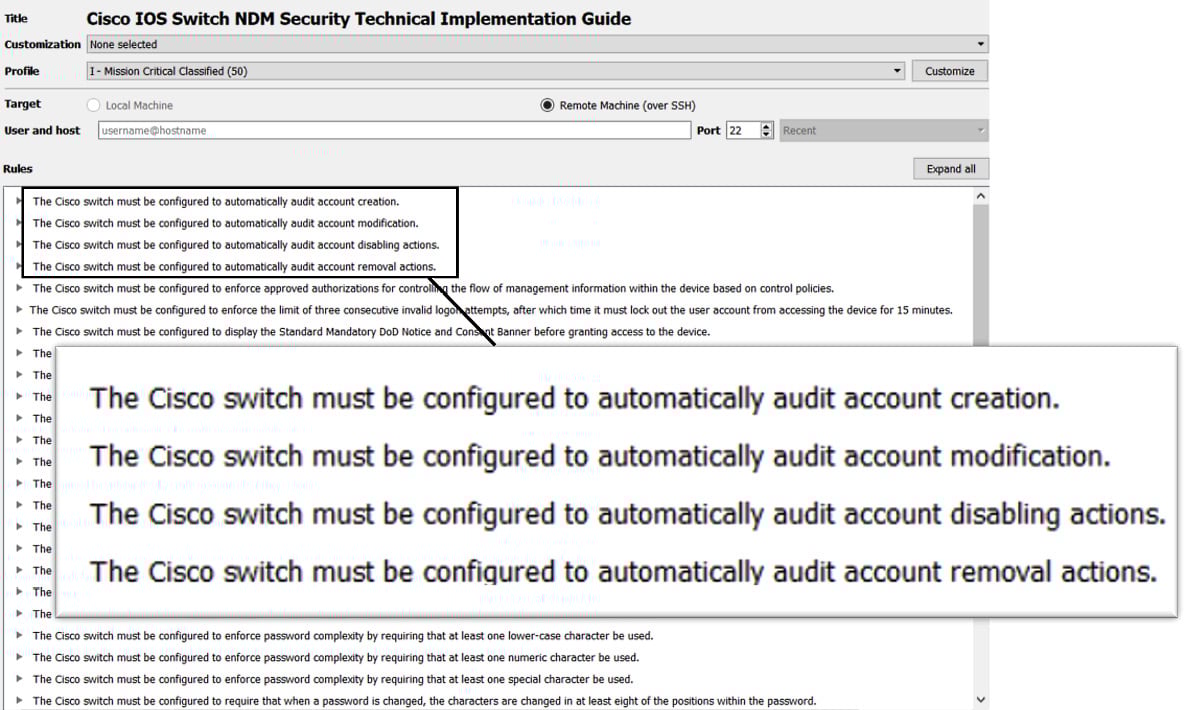
Task: Focus the username@hostname input field
Action: pyautogui.click(x=394, y=130)
